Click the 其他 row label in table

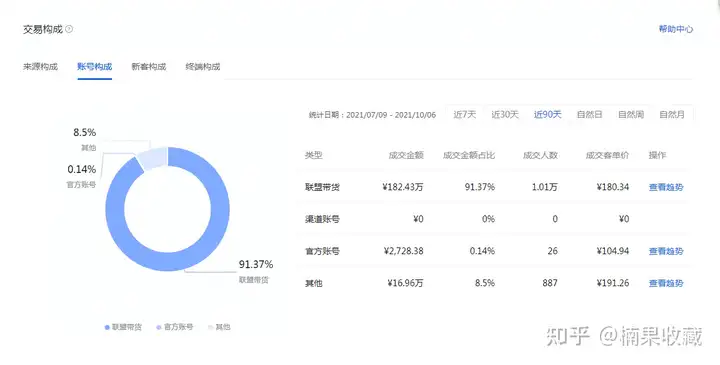(314, 283)
